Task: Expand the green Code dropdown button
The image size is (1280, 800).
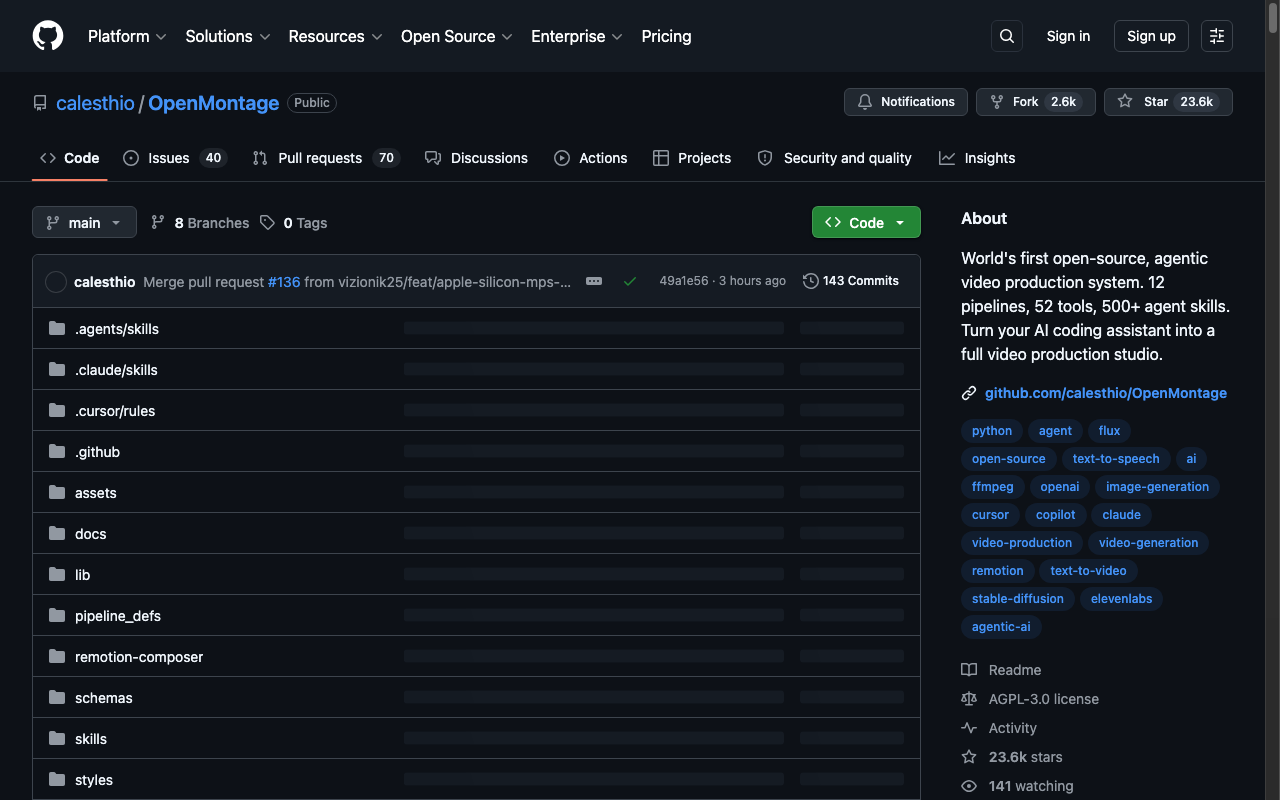Action: tap(866, 222)
